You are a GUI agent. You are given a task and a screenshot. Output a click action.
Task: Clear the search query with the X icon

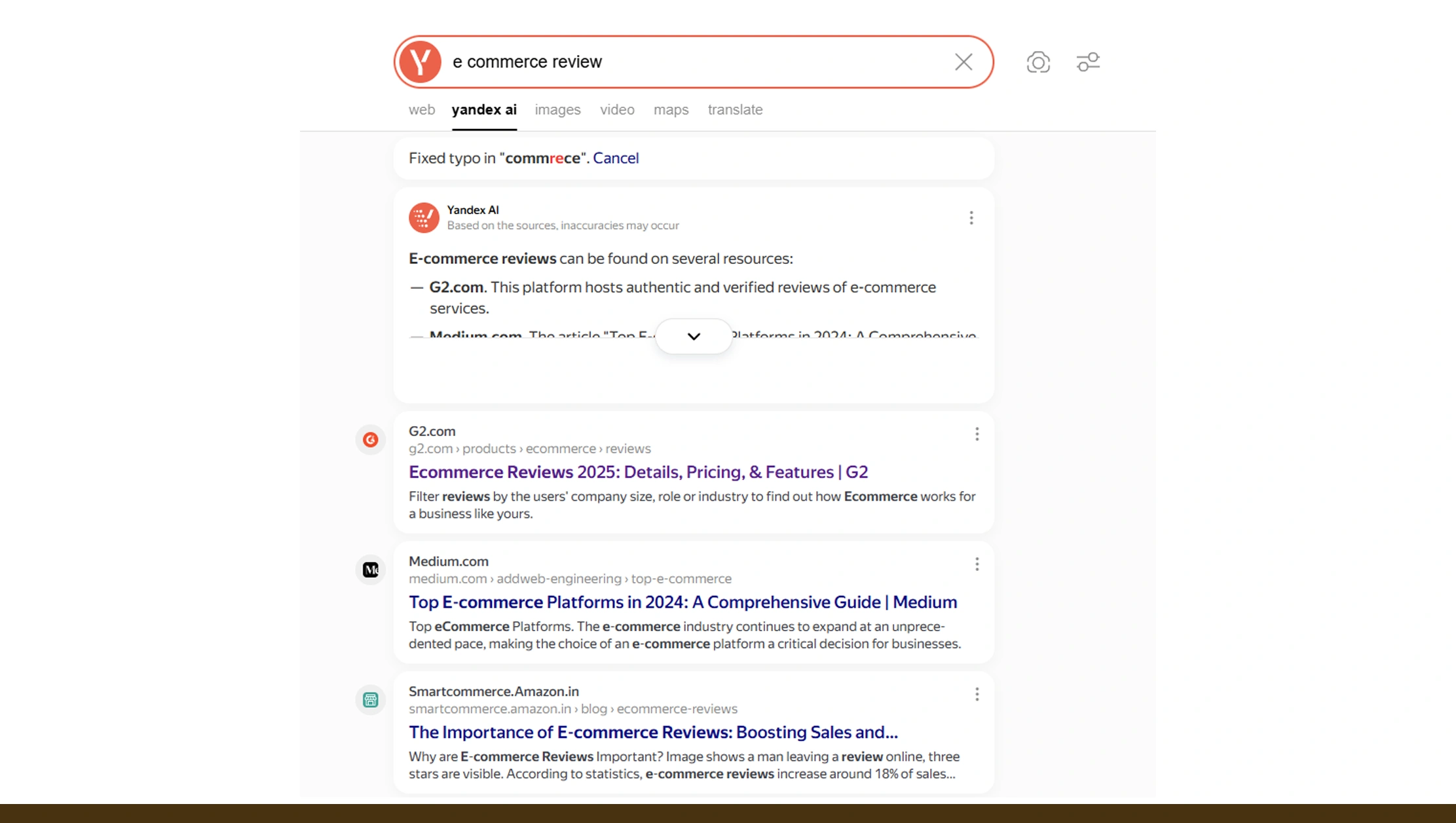click(963, 62)
